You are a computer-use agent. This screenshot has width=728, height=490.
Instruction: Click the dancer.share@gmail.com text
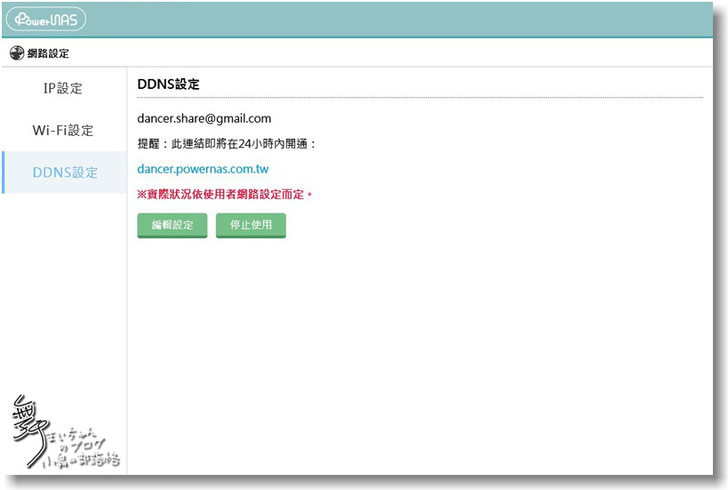(204, 118)
